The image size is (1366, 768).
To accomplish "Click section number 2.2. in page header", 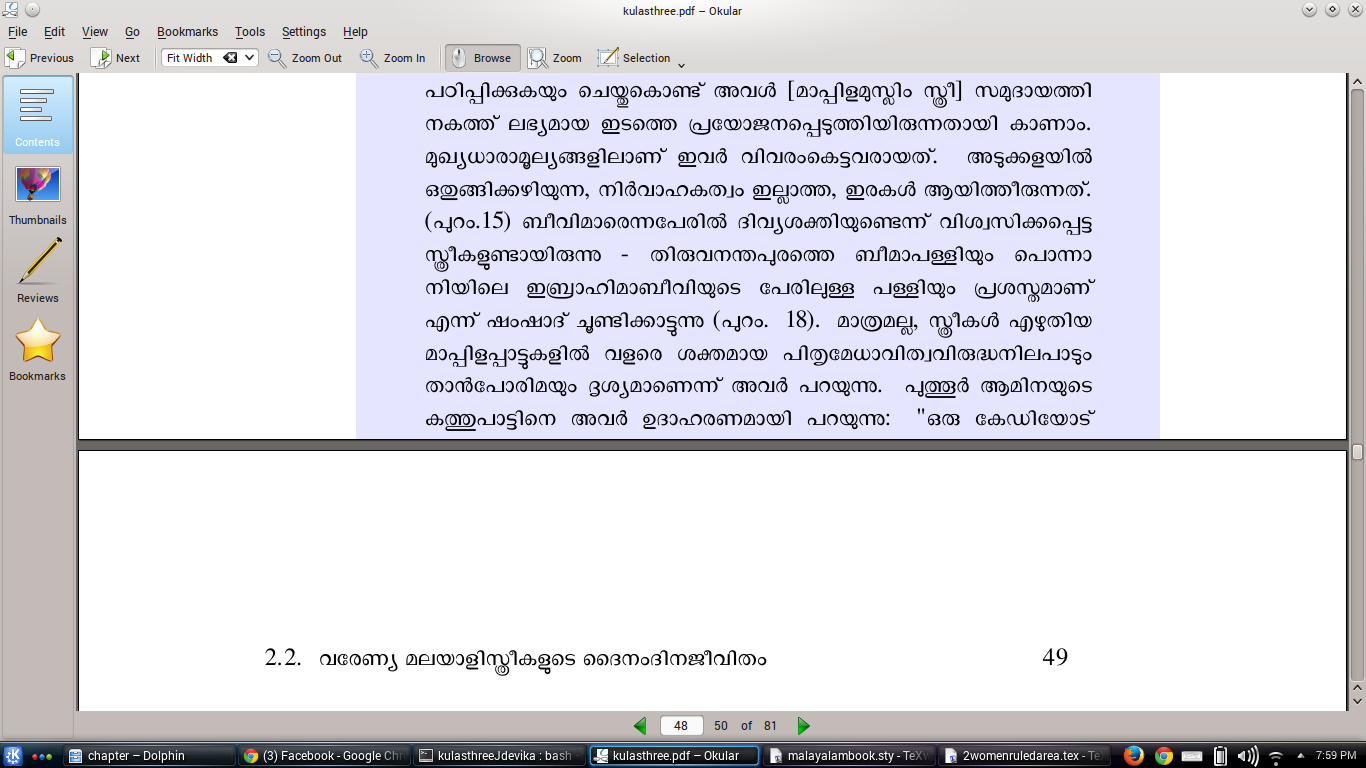I will [283, 657].
